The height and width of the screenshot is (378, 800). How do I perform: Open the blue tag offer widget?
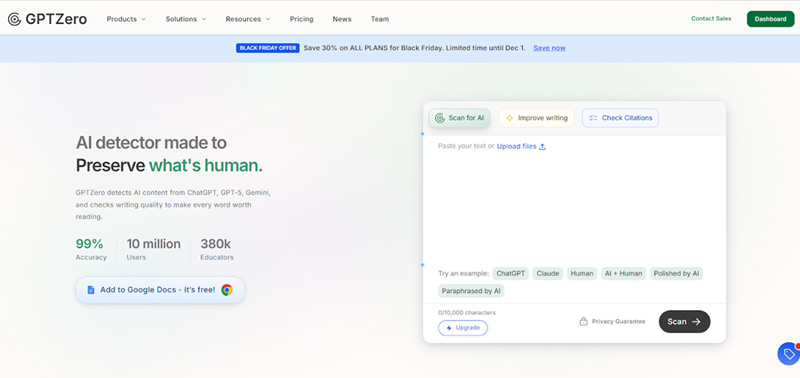[789, 354]
